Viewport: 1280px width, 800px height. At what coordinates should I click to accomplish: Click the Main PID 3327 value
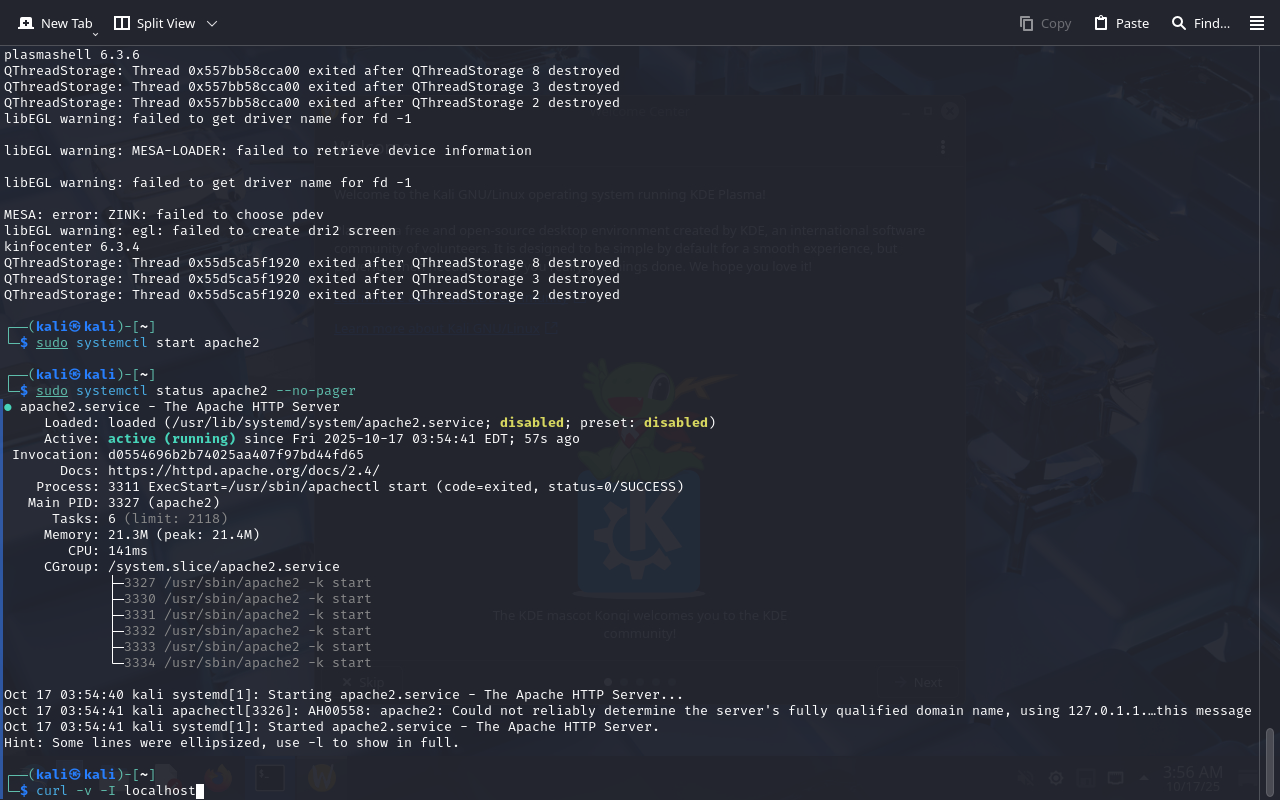pyautogui.click(x=123, y=503)
